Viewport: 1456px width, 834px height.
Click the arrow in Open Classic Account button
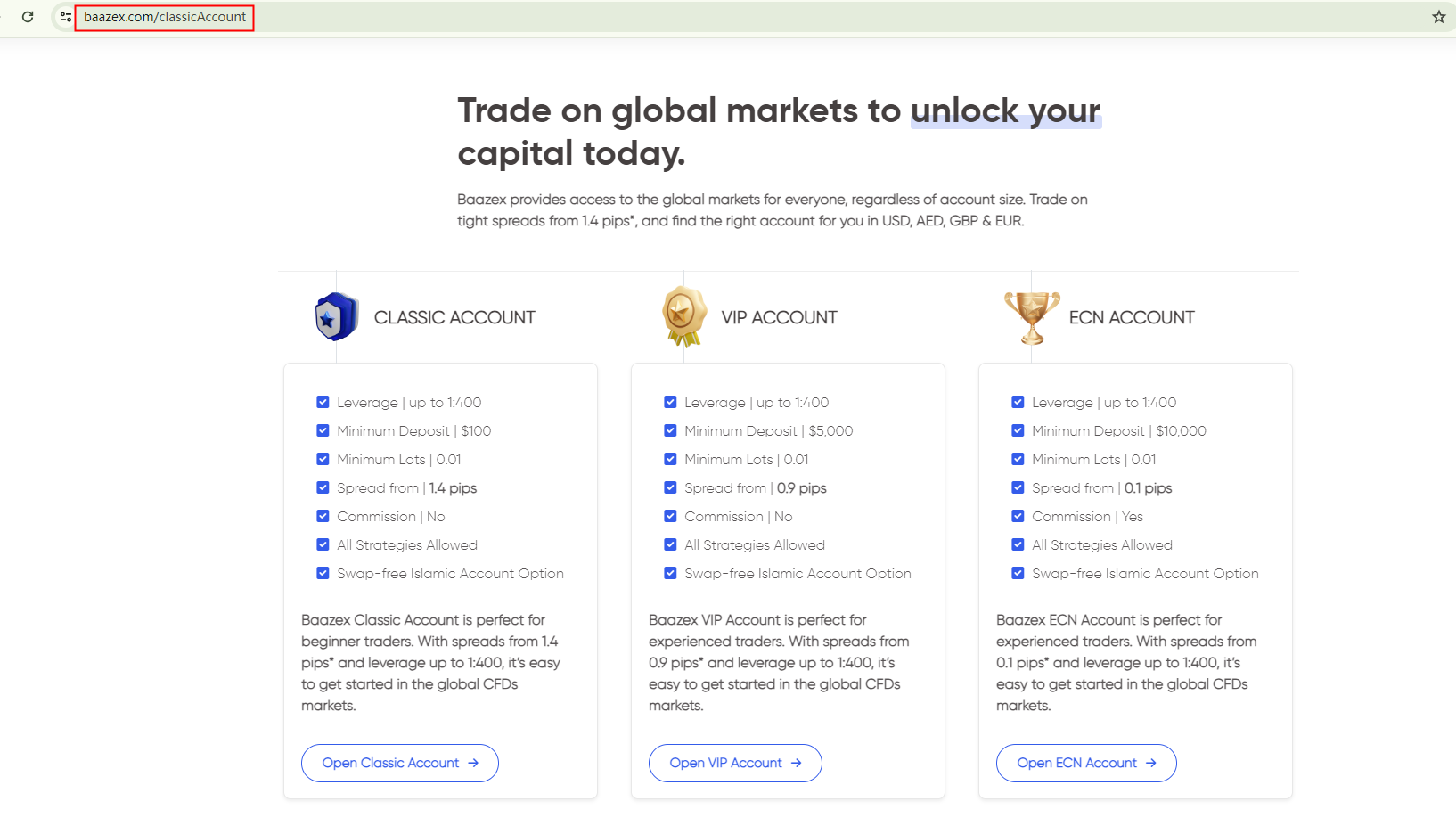[x=473, y=764]
